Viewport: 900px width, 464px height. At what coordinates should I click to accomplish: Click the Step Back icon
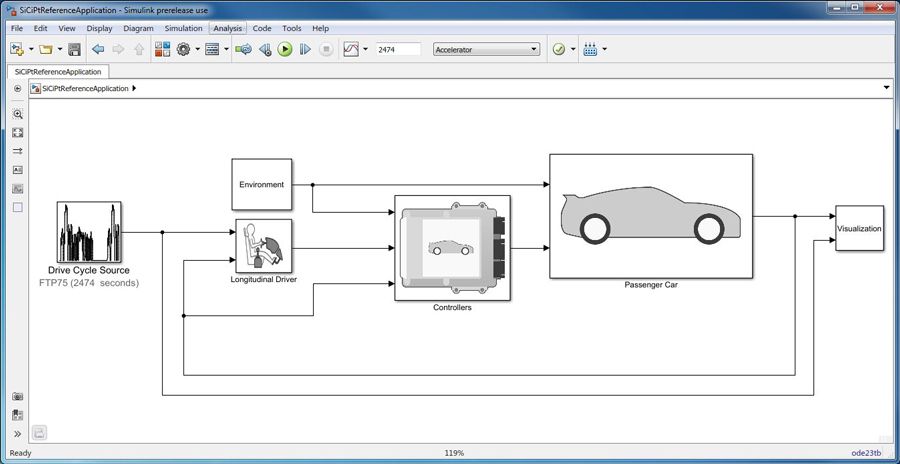coord(265,49)
